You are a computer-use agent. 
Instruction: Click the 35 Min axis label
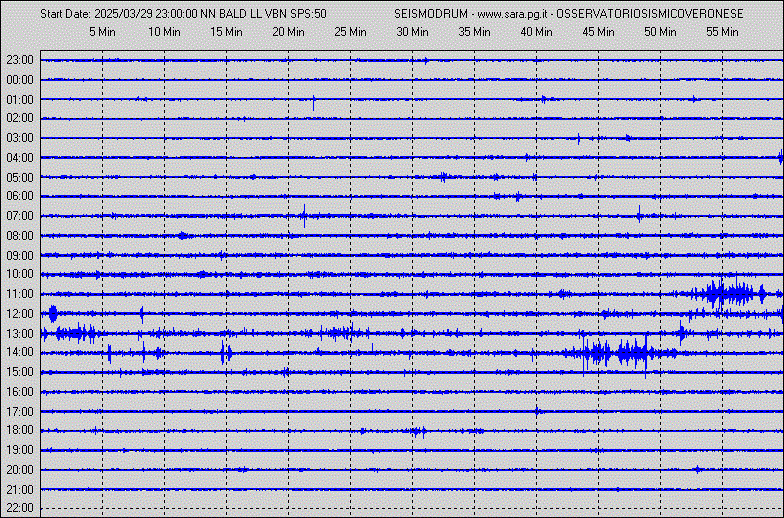click(474, 32)
